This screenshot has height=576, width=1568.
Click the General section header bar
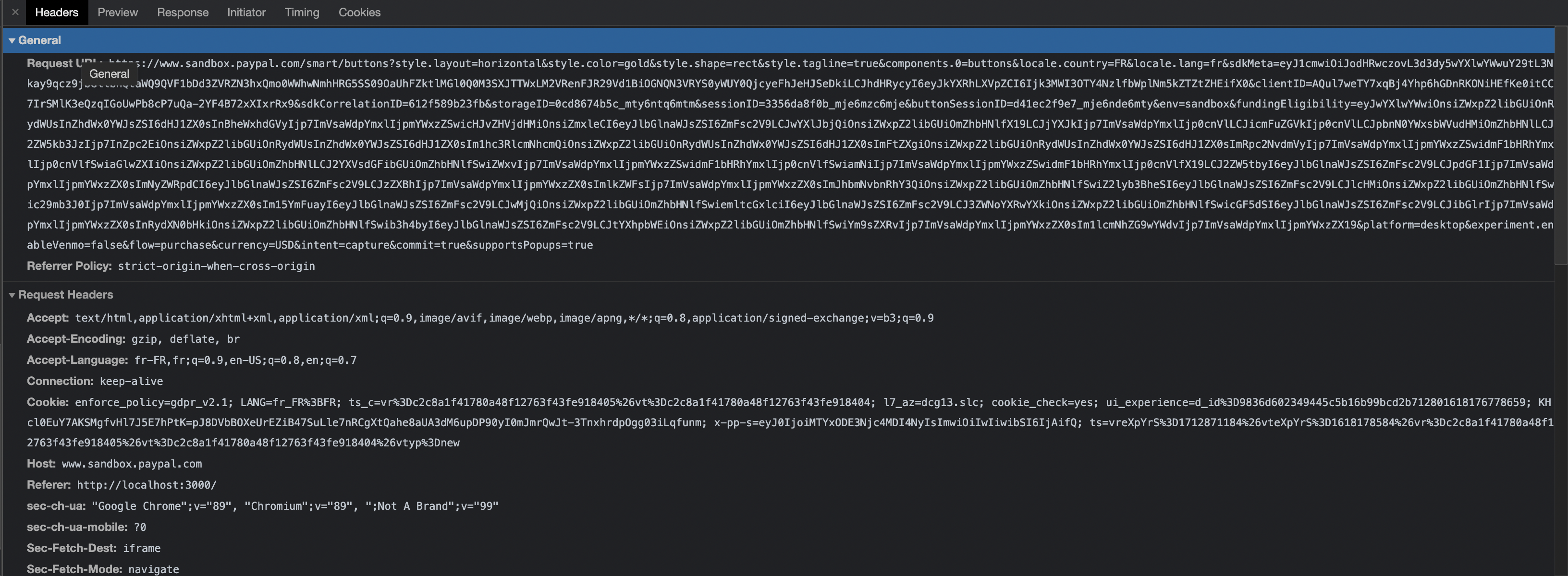pos(730,40)
